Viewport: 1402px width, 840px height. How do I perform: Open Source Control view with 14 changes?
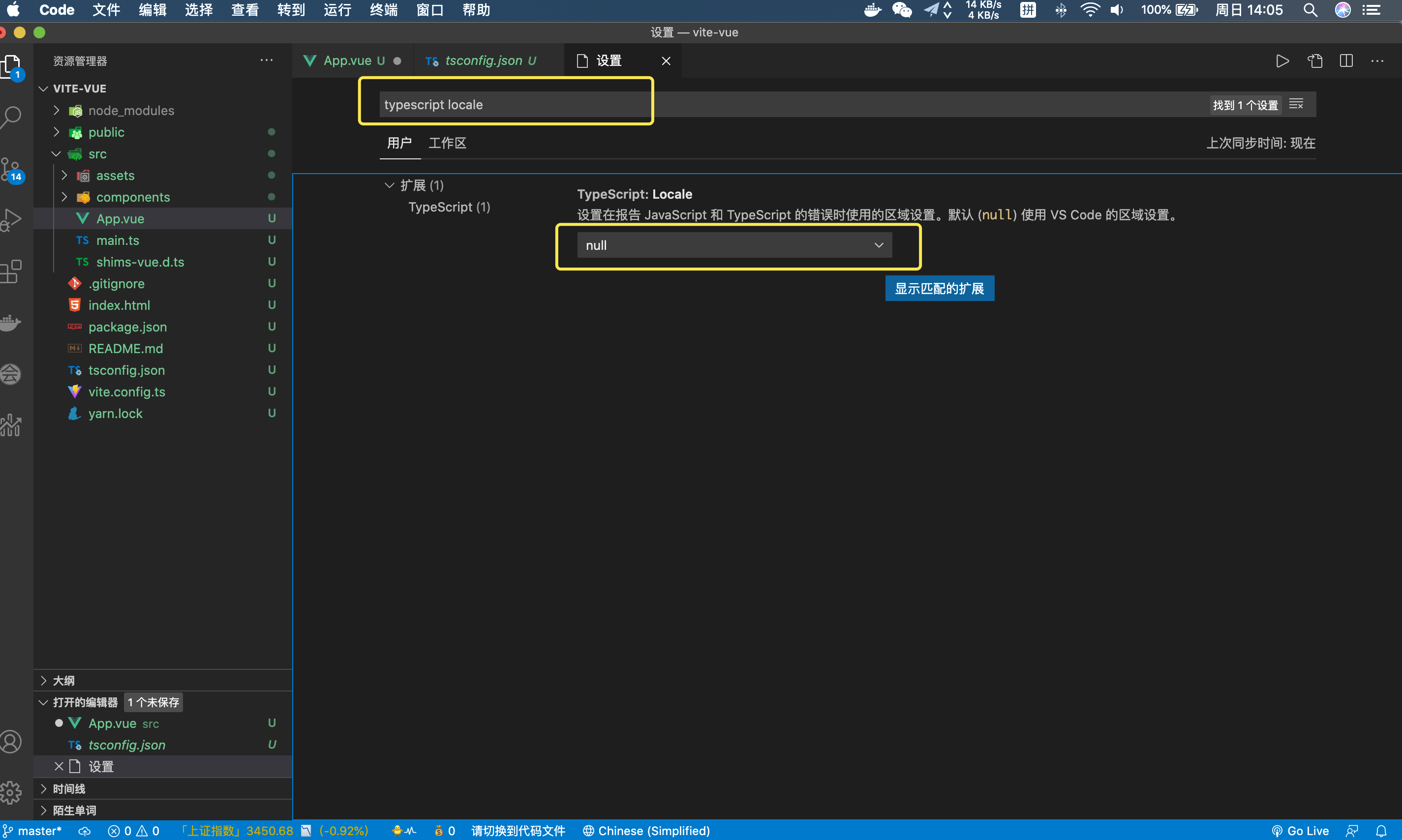coord(11,169)
